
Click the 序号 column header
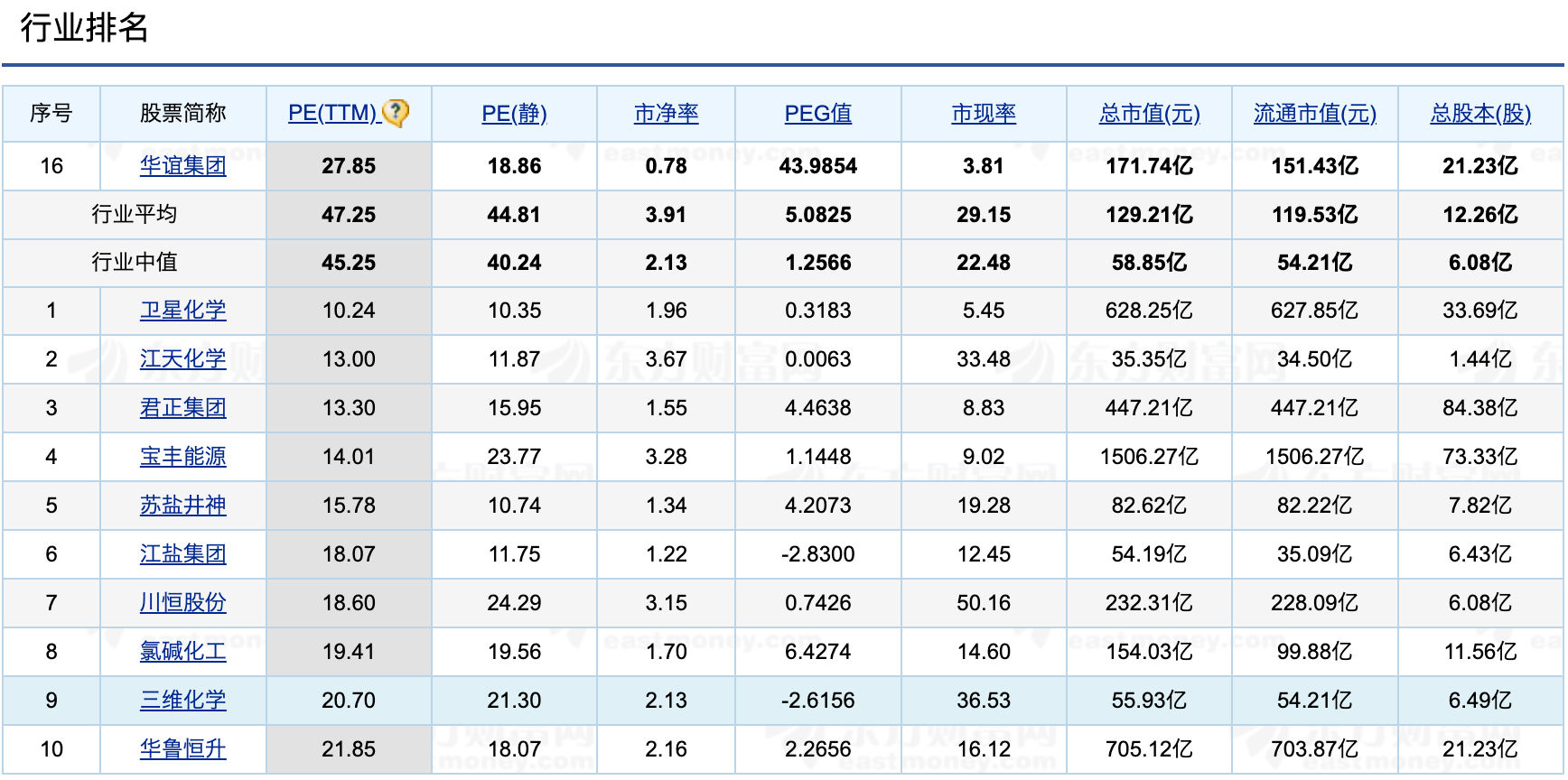[51, 114]
